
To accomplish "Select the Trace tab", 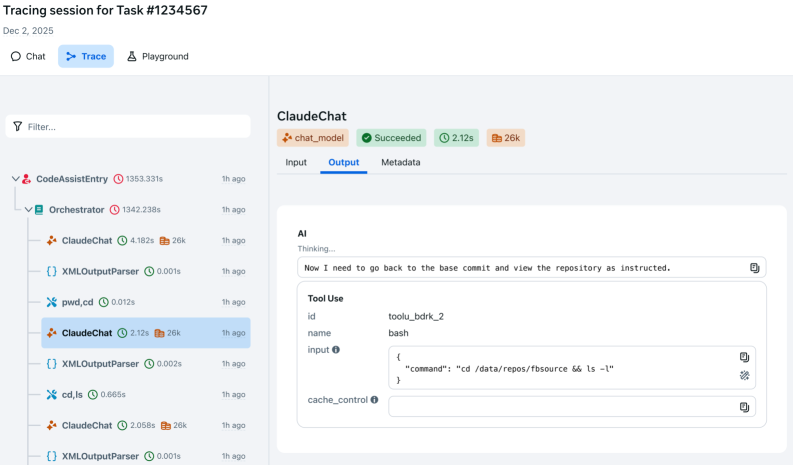I will click(x=86, y=56).
